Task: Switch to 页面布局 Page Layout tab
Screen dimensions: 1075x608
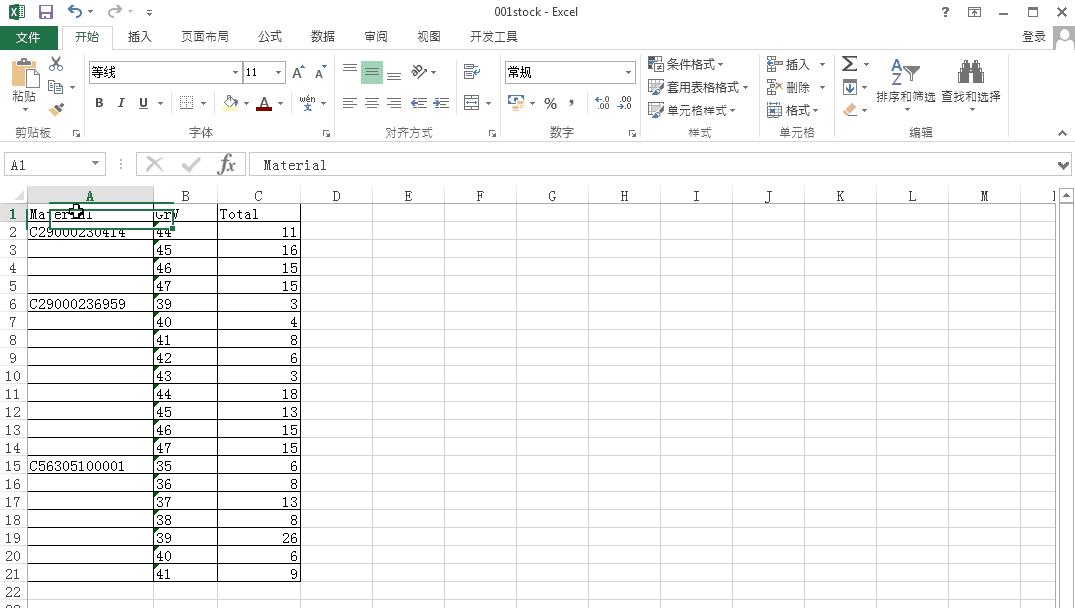Action: pos(204,37)
